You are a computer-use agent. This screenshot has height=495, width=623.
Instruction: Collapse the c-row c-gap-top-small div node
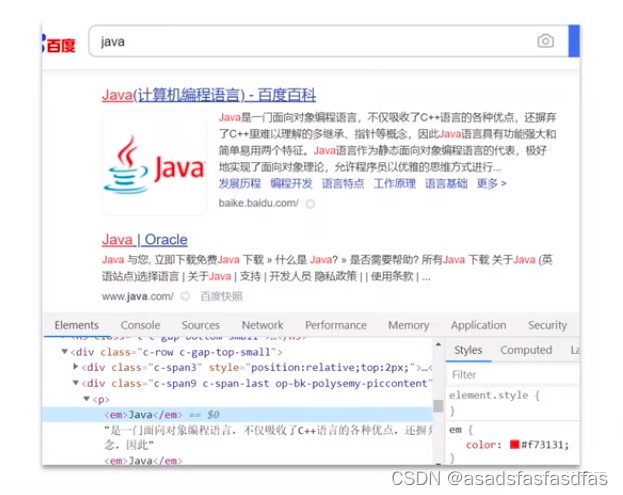(x=65, y=351)
